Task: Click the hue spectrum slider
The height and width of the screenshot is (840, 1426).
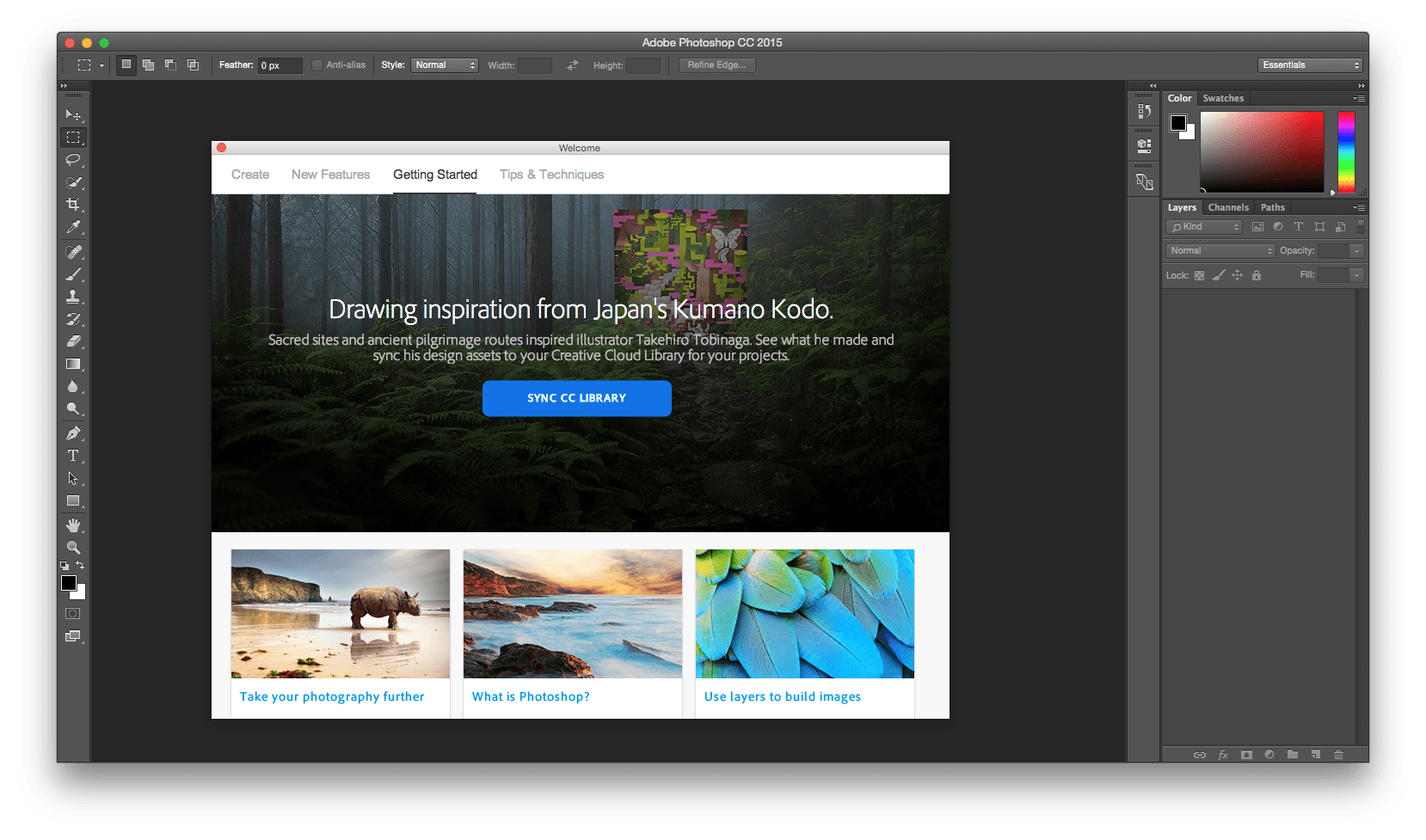Action: point(1346,151)
